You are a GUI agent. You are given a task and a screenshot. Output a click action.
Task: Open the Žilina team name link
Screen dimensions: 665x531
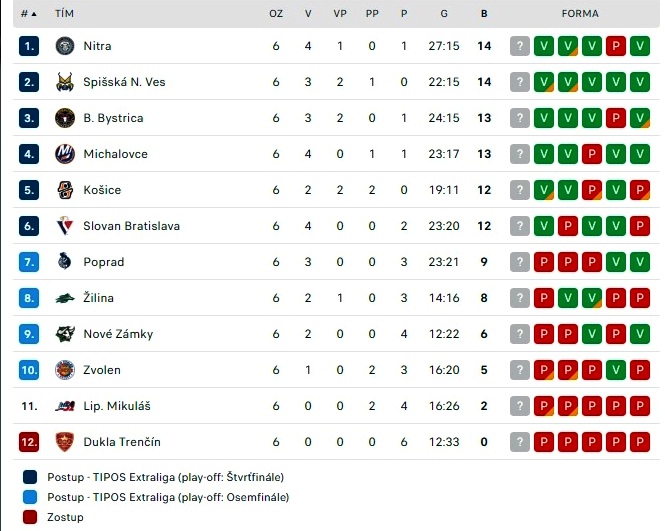98,298
